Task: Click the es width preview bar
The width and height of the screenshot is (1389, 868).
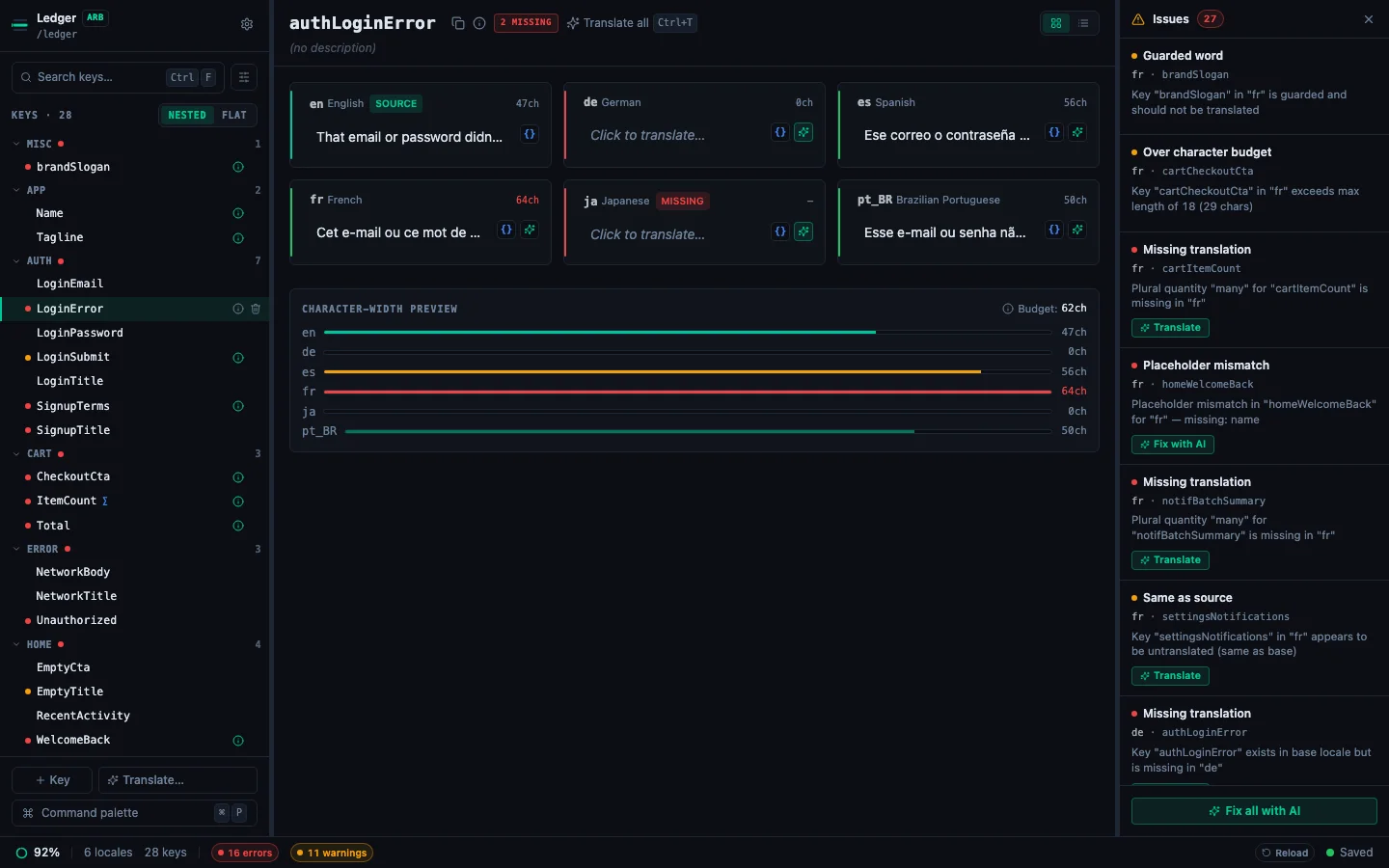Action: pyautogui.click(x=688, y=372)
